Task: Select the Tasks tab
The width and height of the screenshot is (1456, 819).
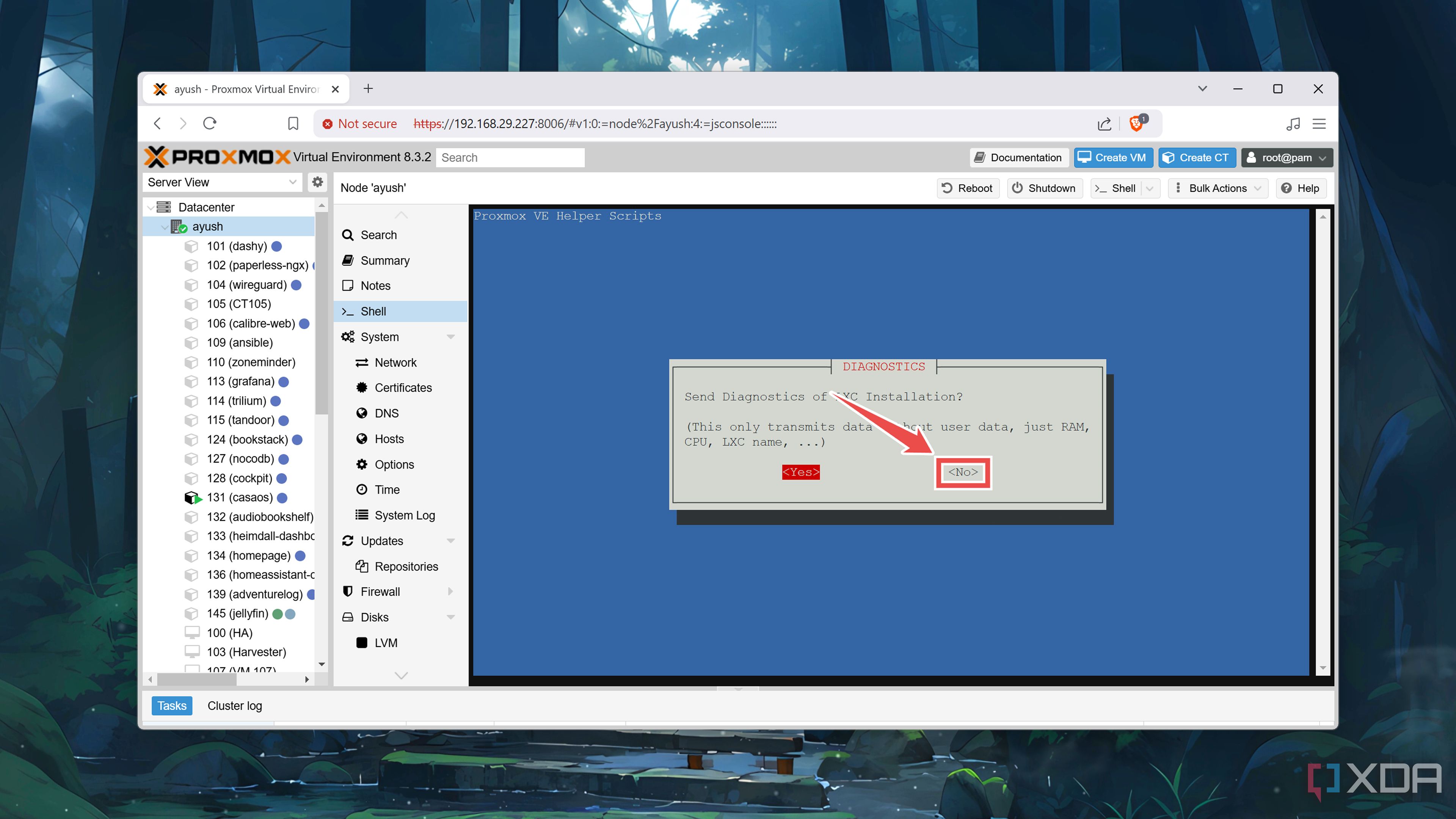Action: tap(171, 705)
